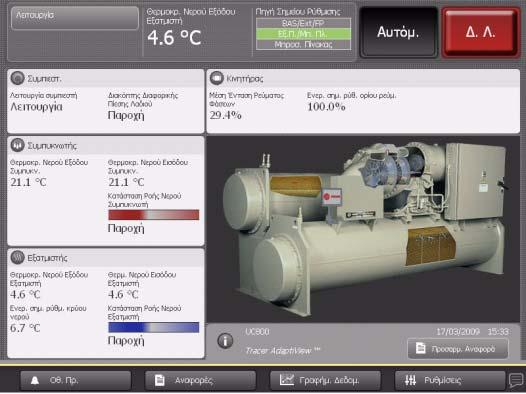
Task: Click the condenser icon beside Συμπυκνωτής
Action: coord(17,145)
